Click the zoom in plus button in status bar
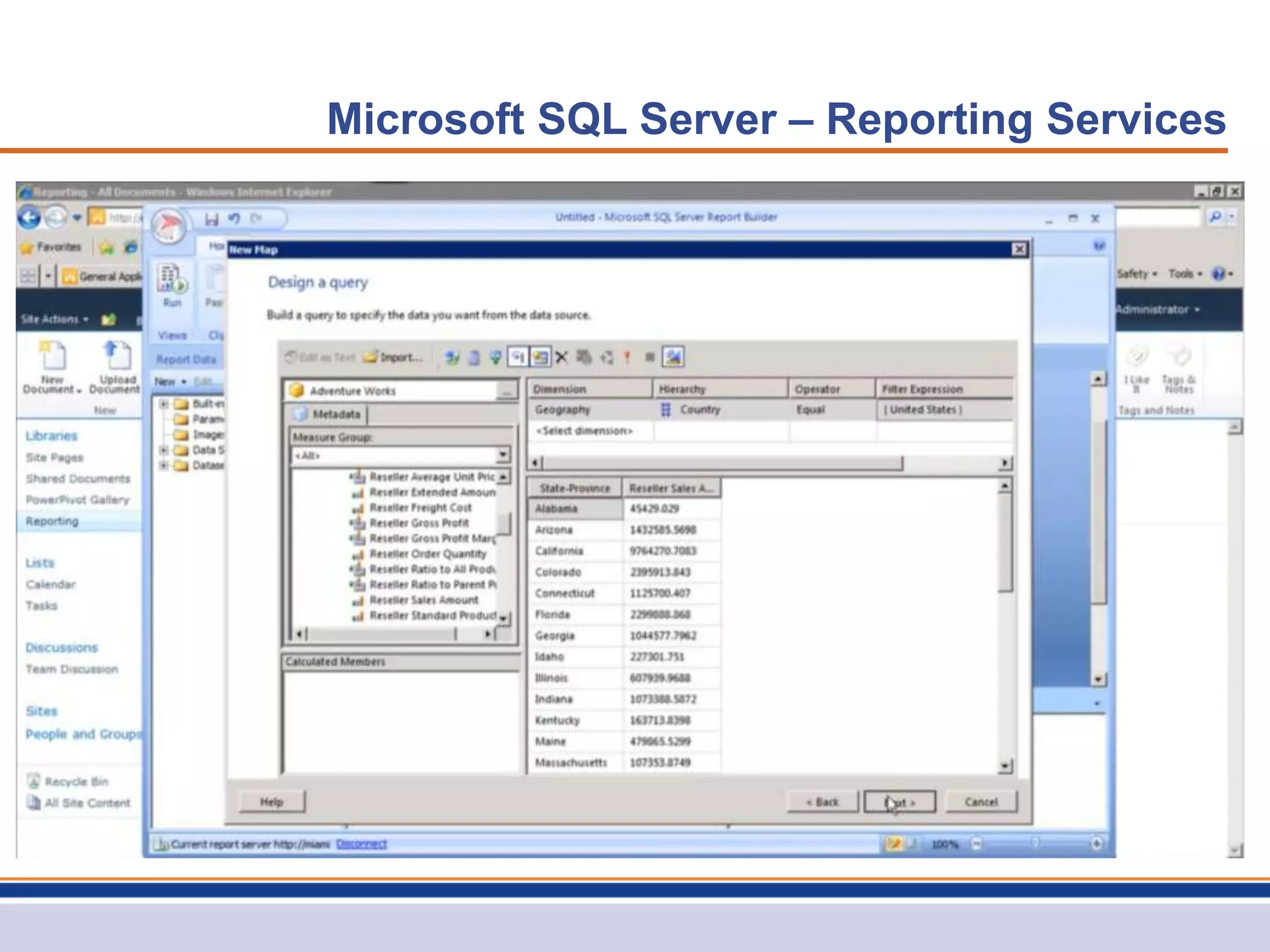This screenshot has height=952, width=1270. (1096, 844)
